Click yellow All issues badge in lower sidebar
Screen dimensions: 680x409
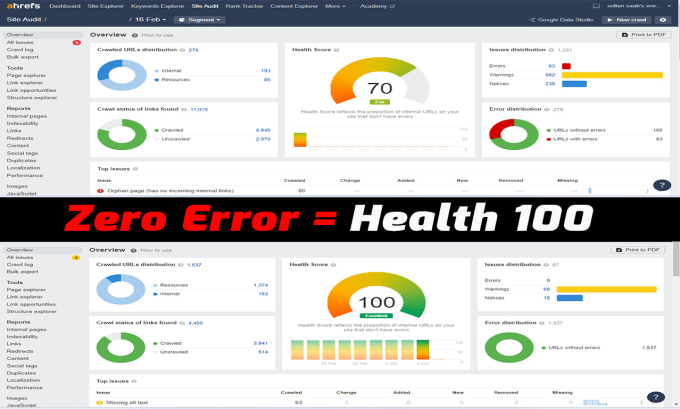[75, 258]
